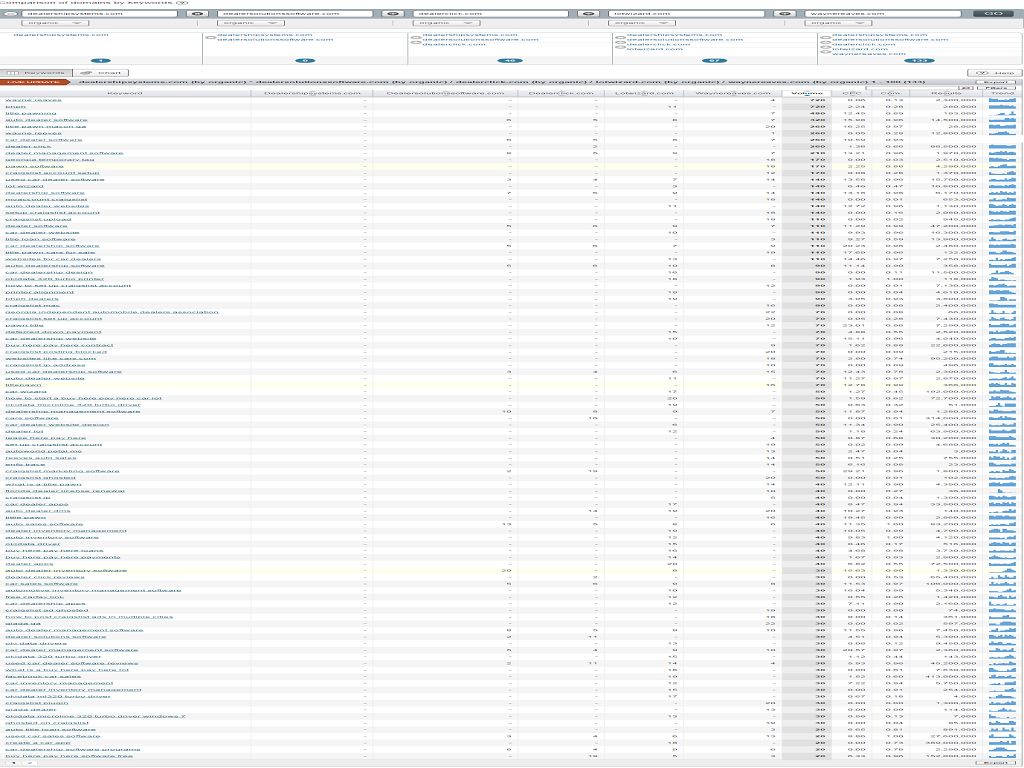1024x768 pixels.
Task: Open the Keywords tab
Action: click(x=36, y=73)
